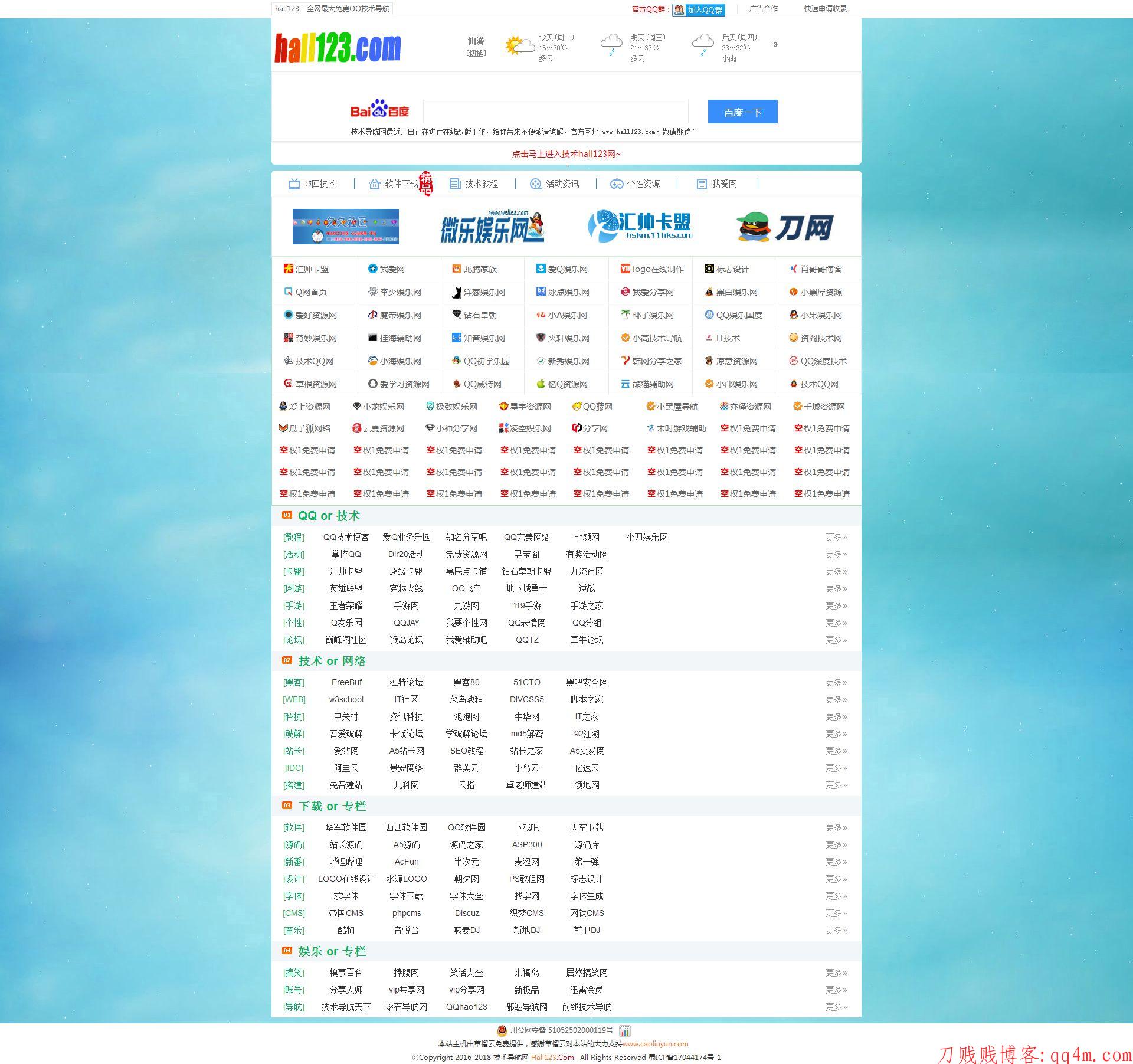
Task: Expand more weather days arrow
Action: 775,44
